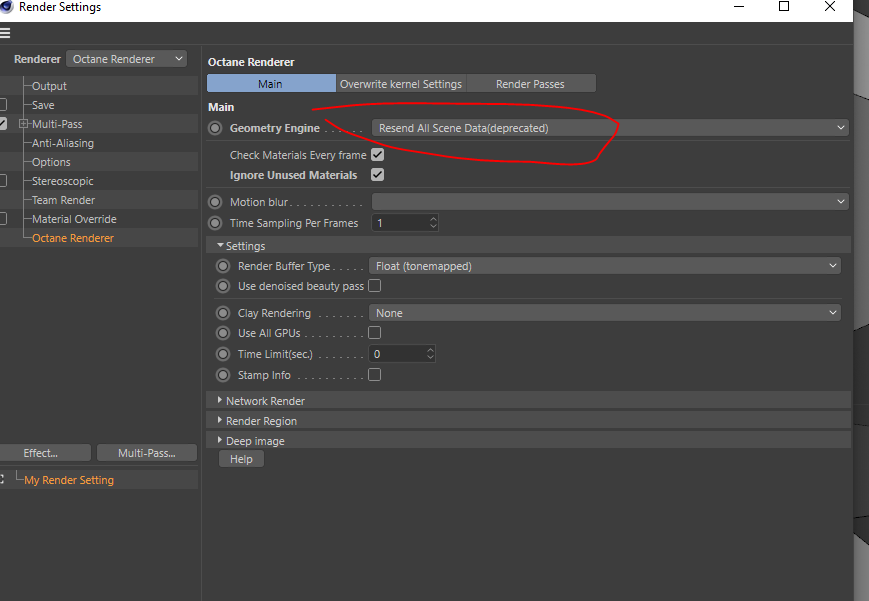The width and height of the screenshot is (869, 601).
Task: Click the Time Sampling Per Frames stepper arrows
Action: pyautogui.click(x=433, y=223)
